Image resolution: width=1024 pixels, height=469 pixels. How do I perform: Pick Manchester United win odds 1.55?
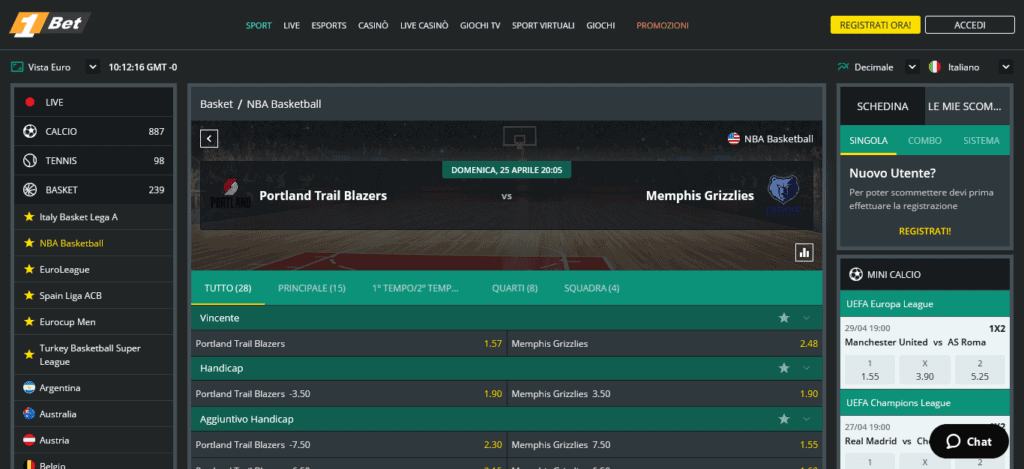point(869,370)
